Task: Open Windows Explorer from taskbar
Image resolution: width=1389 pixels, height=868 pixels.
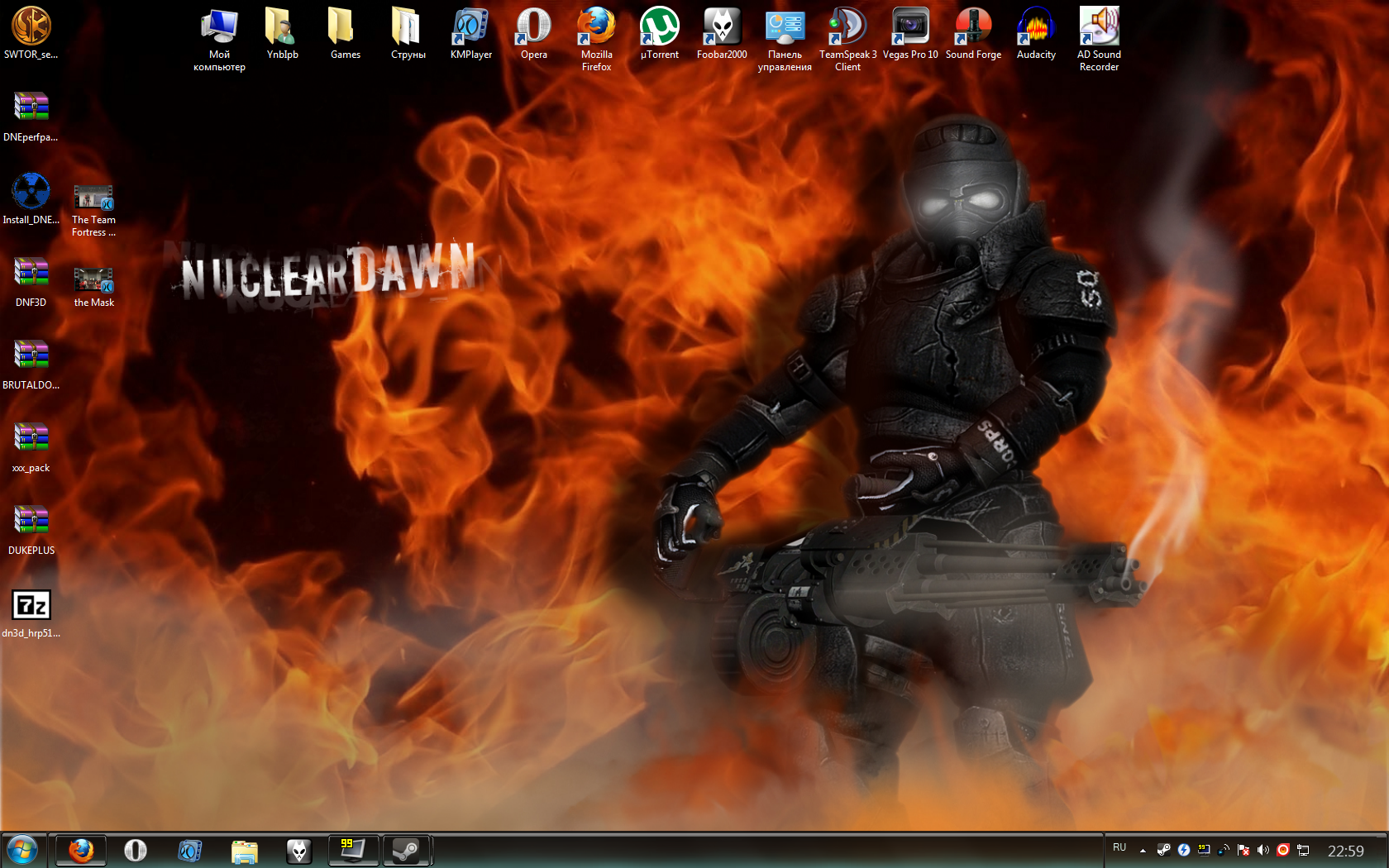Action: click(245, 851)
